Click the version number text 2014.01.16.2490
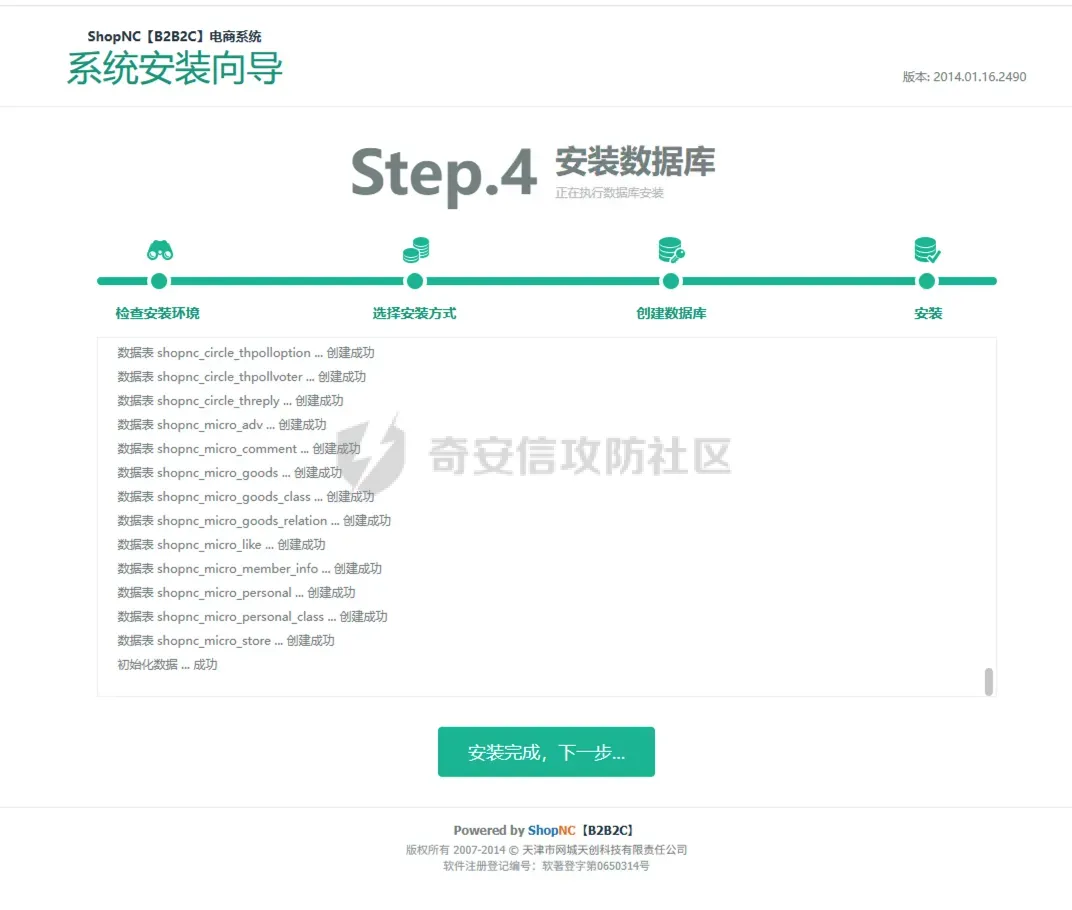Screen dimensions: 1072x910 pyautogui.click(x=979, y=77)
